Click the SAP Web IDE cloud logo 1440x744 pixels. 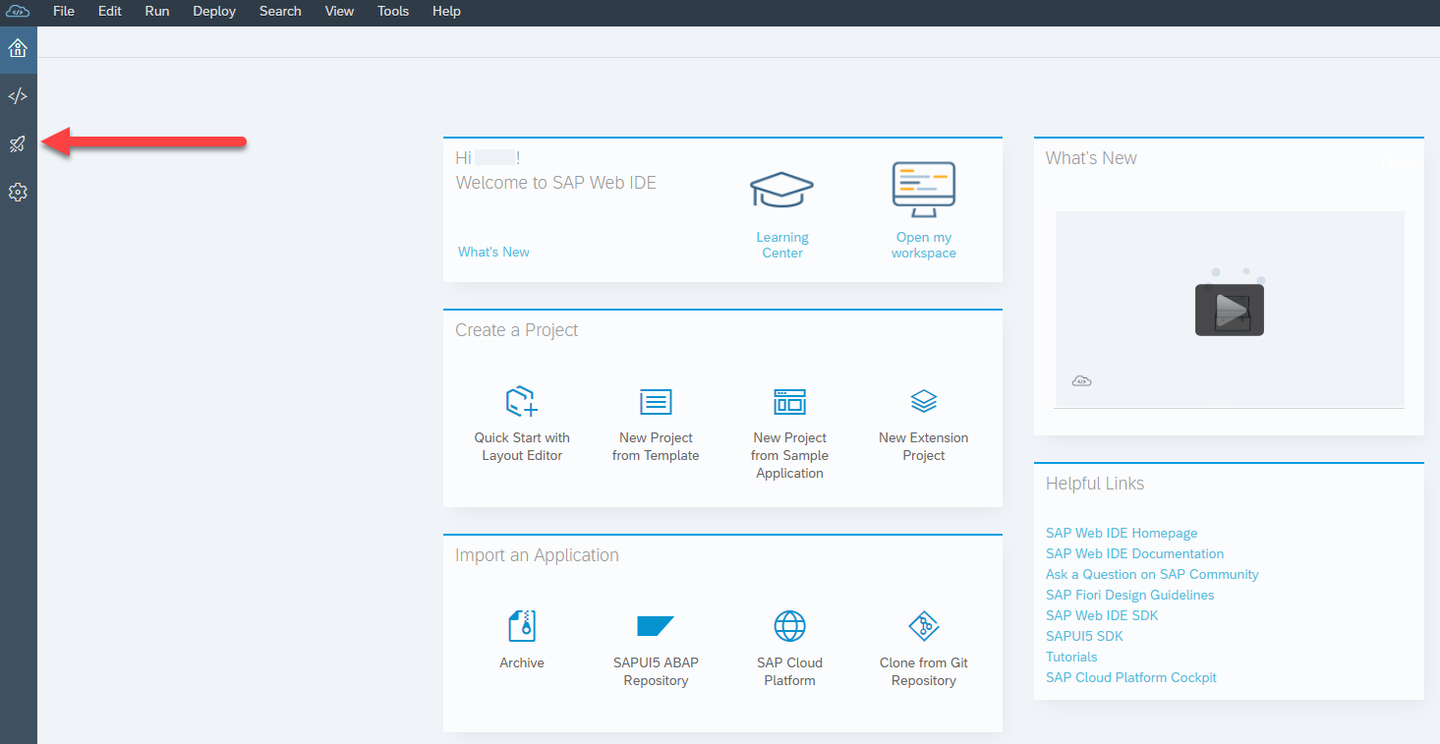[18, 11]
